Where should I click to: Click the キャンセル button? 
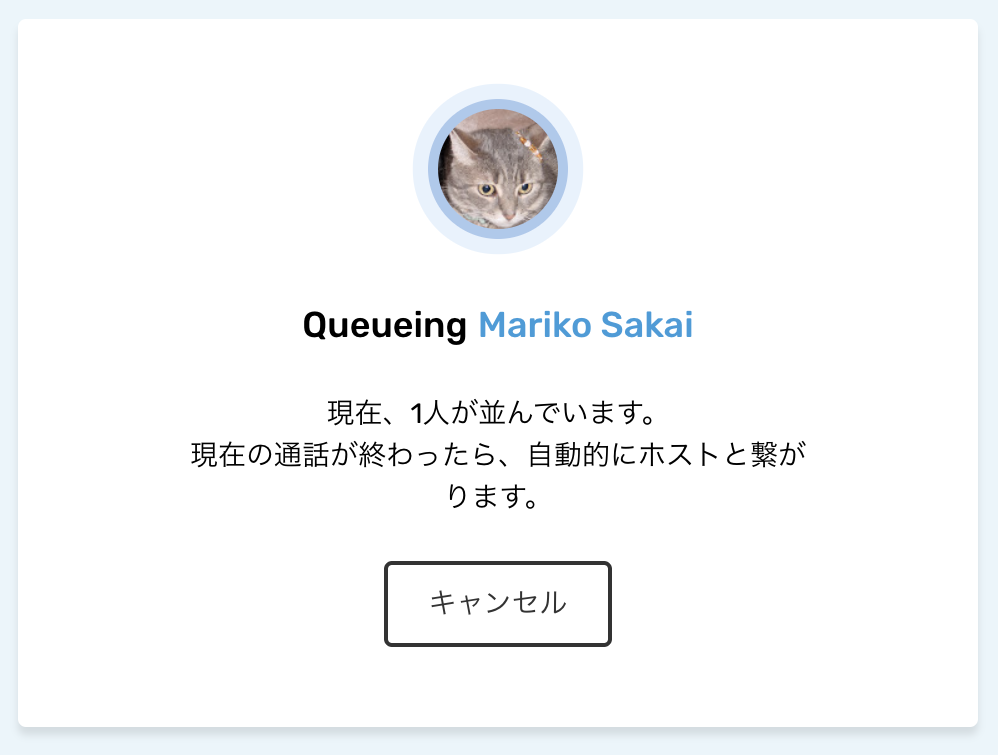(498, 603)
